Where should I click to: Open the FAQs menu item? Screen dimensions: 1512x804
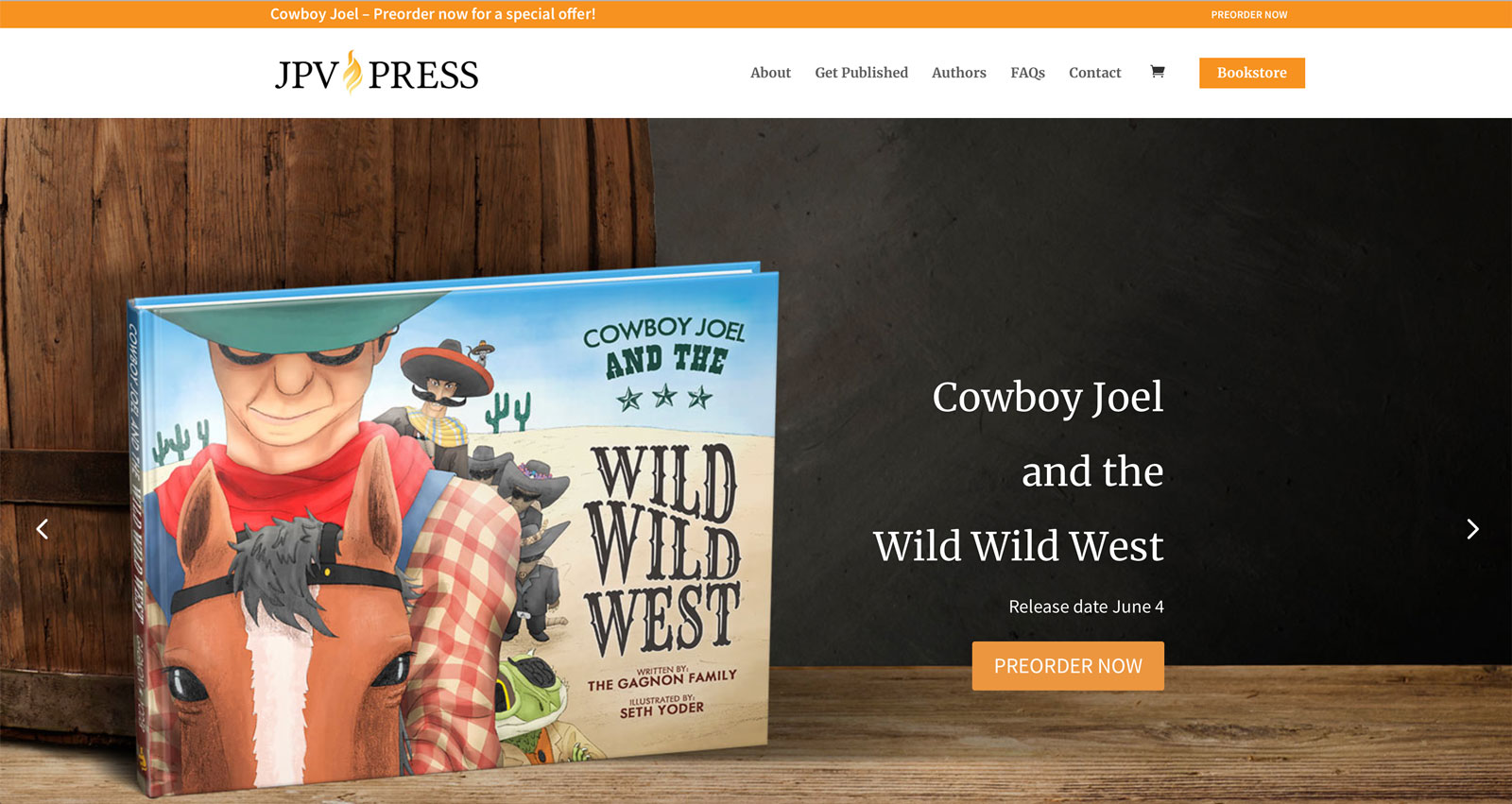(1027, 73)
